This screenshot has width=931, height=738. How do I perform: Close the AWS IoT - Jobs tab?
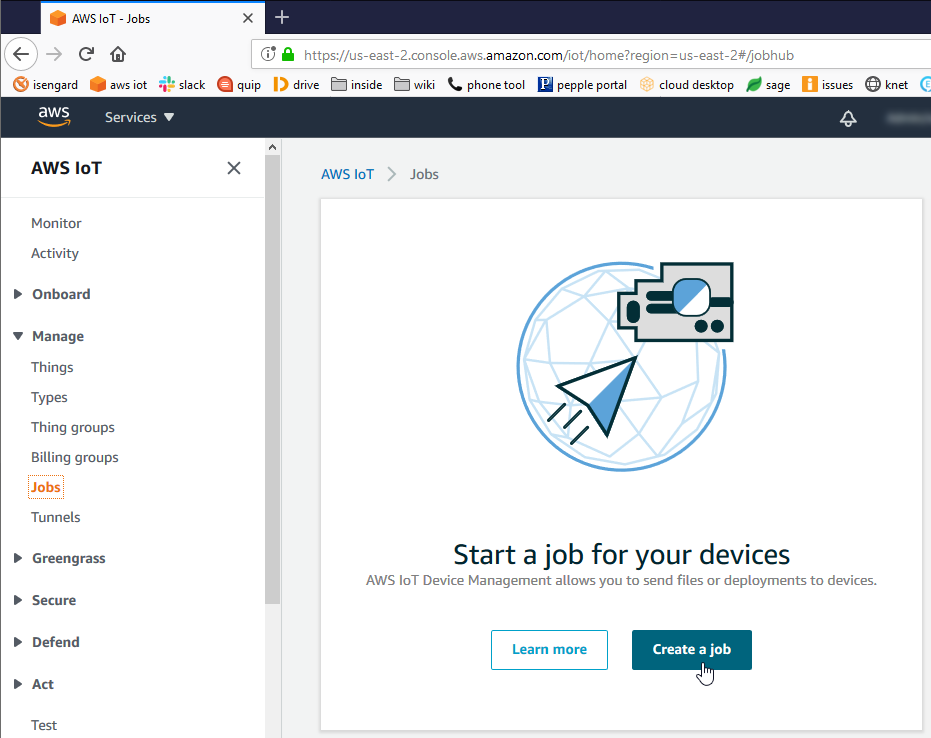click(x=248, y=18)
